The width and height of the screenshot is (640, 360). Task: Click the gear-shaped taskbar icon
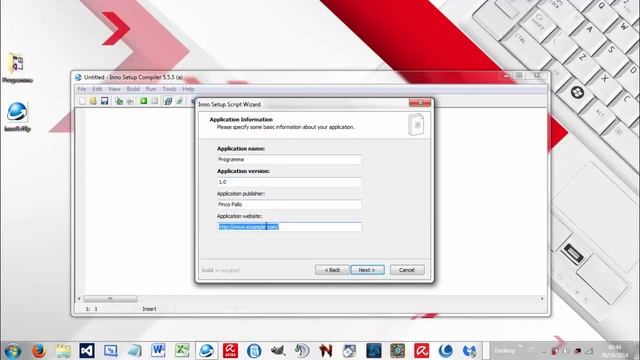pos(397,351)
